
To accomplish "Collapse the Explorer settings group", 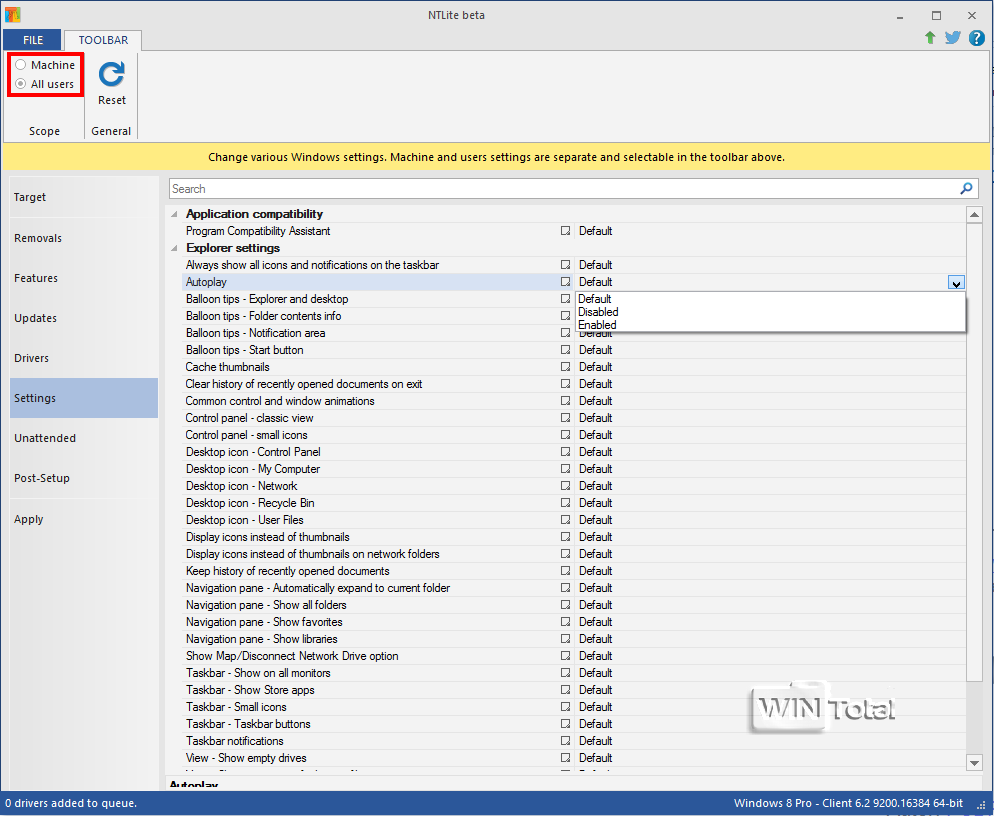I will 175,248.
